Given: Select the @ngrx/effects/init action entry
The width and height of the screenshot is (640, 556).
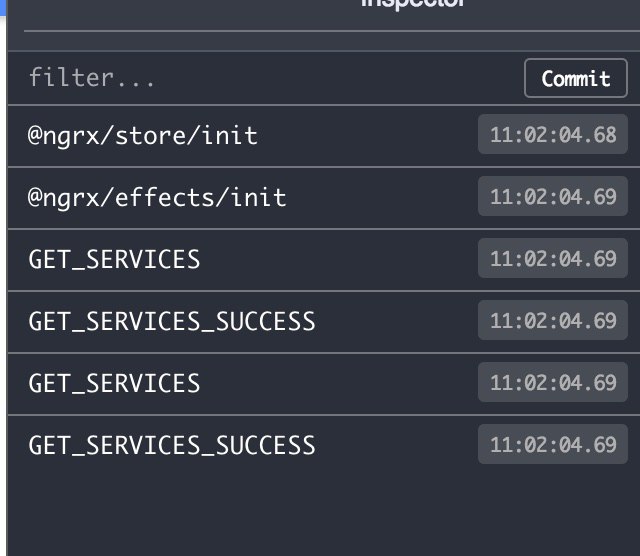Looking at the screenshot, I should tap(324, 198).
